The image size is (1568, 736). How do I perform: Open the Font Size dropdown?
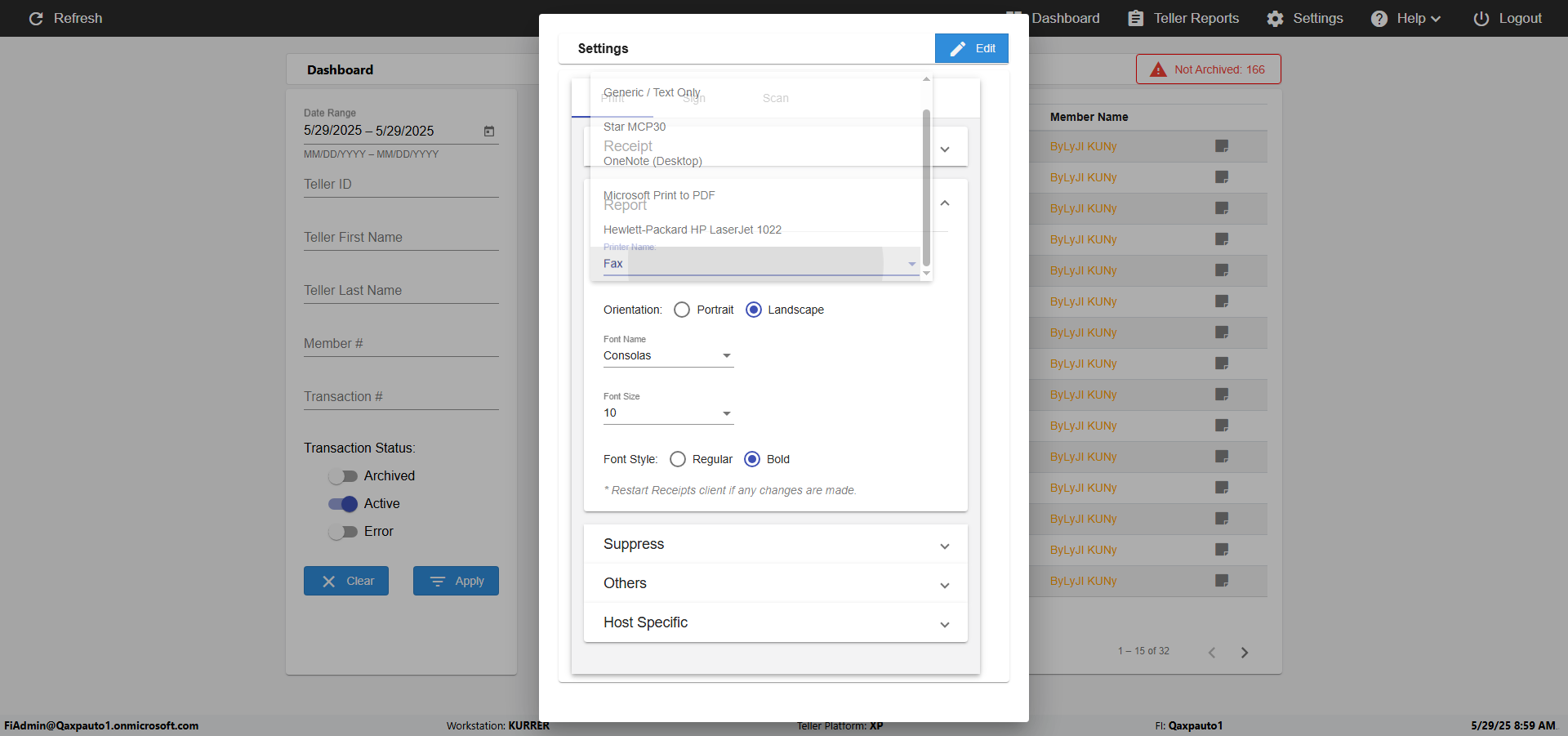coord(668,413)
